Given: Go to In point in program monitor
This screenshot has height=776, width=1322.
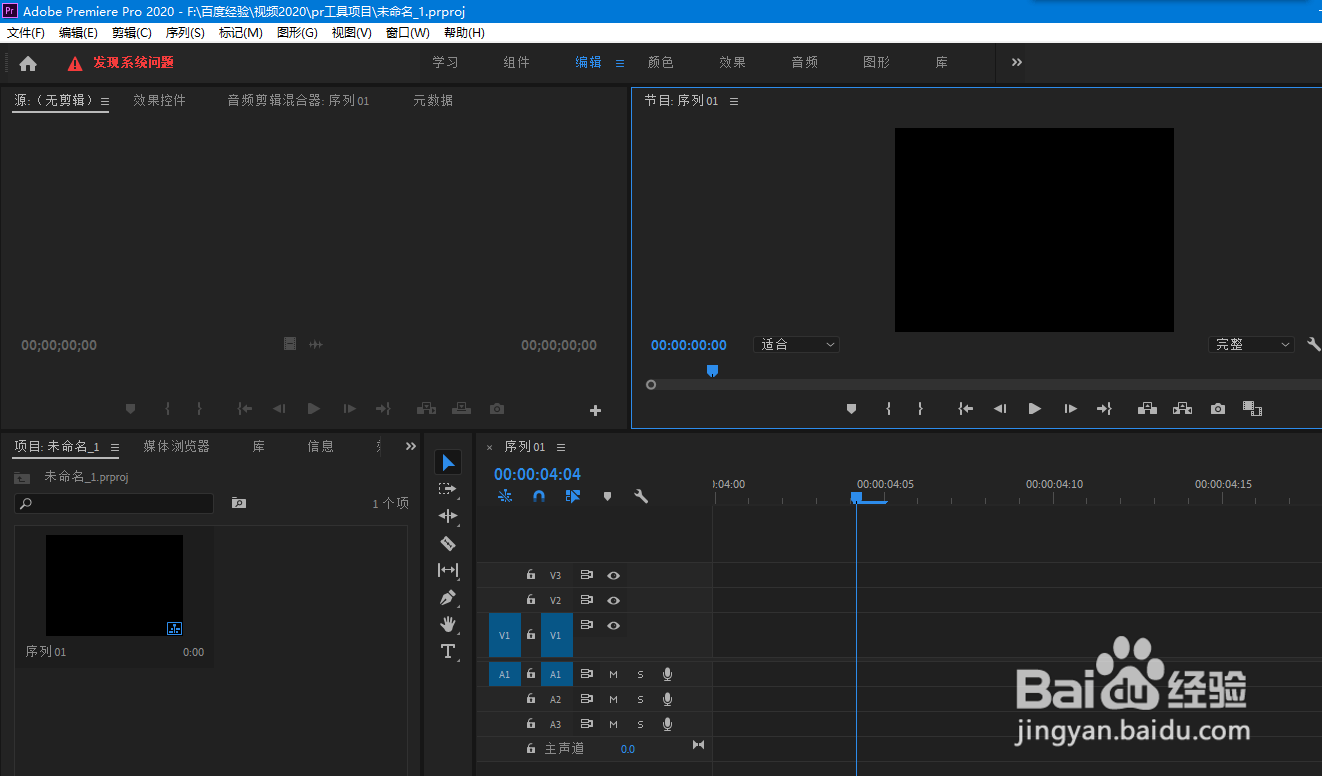Looking at the screenshot, I should [x=965, y=409].
